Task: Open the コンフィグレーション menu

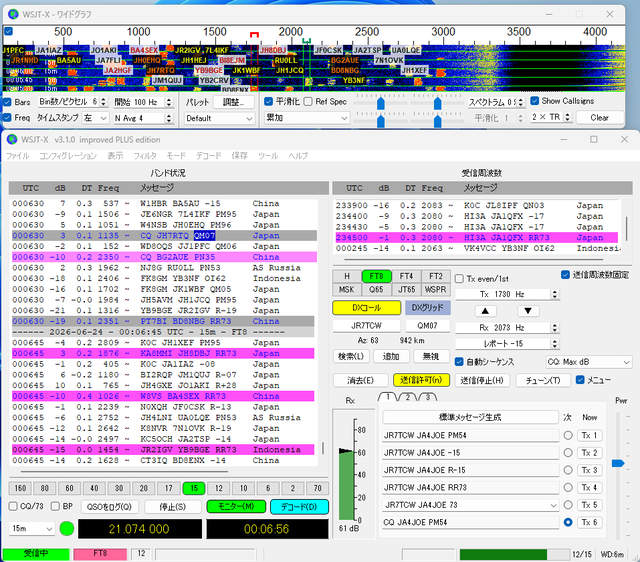Action: pyautogui.click(x=68, y=155)
